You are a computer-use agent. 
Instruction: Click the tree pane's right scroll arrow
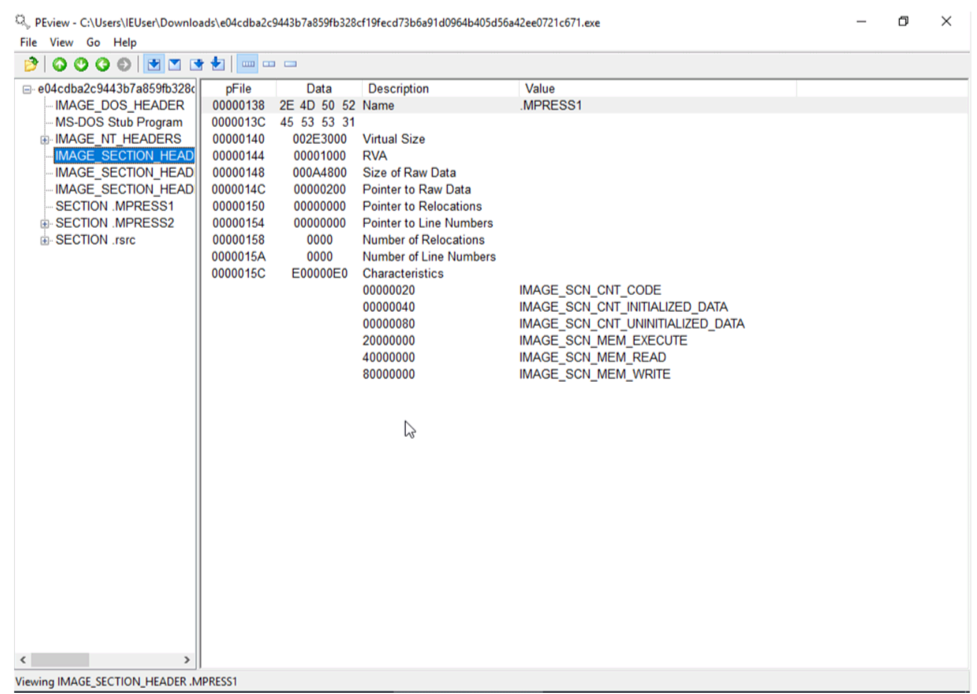click(187, 660)
